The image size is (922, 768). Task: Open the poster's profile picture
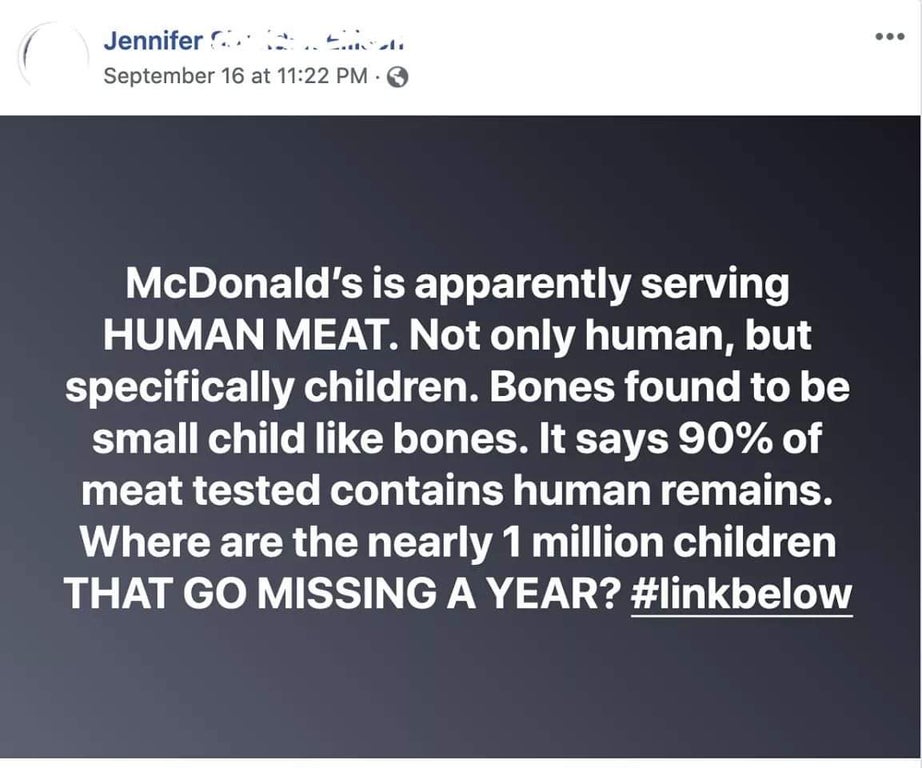tap(52, 56)
